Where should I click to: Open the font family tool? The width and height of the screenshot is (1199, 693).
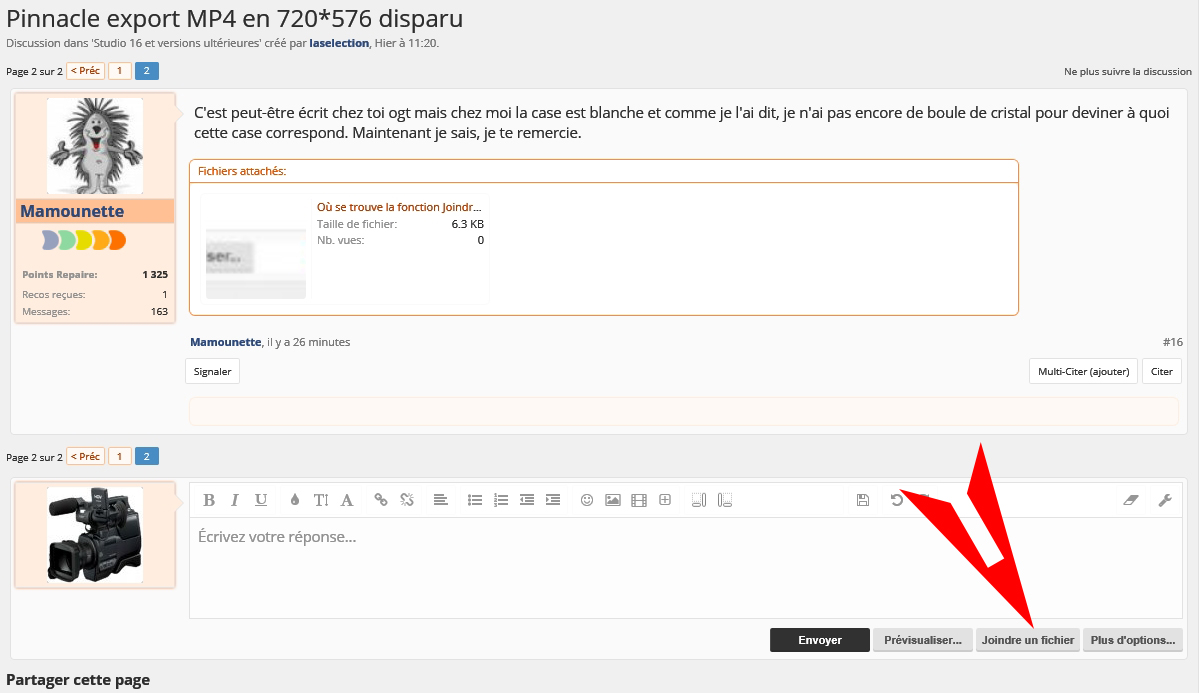(347, 500)
